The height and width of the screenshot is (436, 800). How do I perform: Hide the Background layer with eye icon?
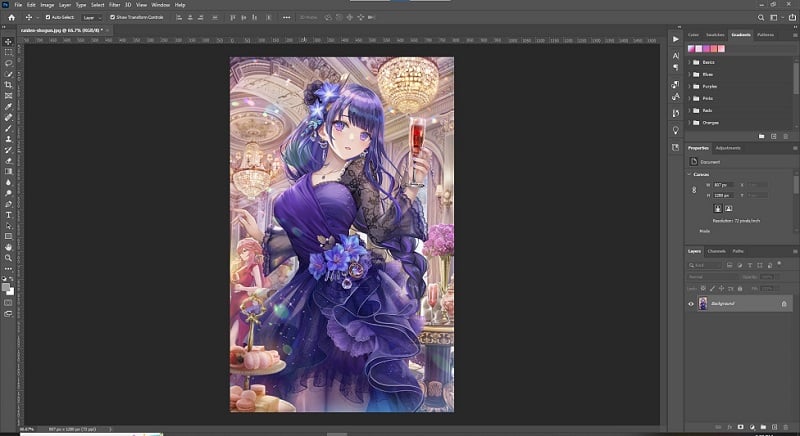pyautogui.click(x=691, y=304)
